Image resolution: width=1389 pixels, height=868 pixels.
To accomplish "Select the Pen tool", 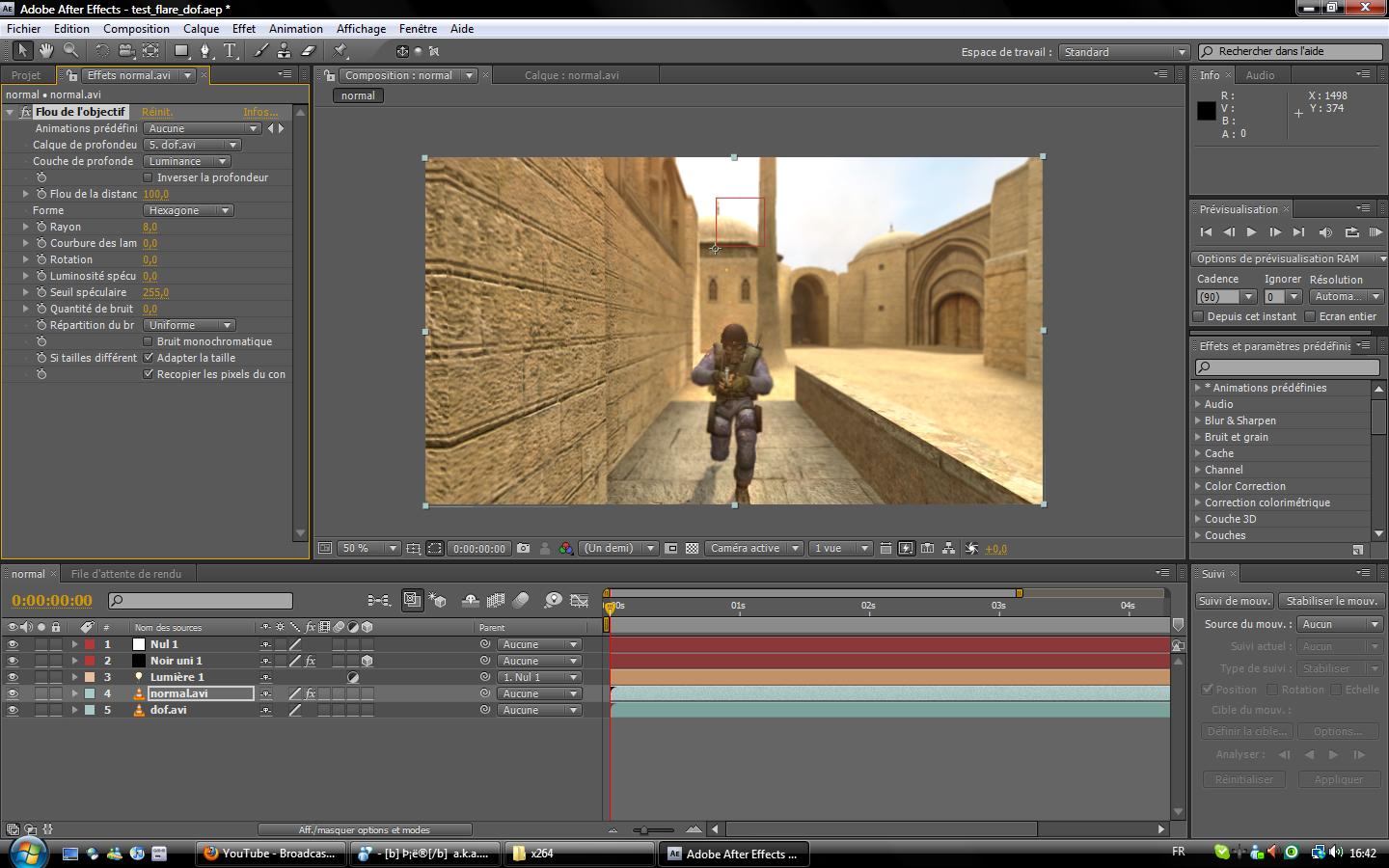I will pos(205,50).
